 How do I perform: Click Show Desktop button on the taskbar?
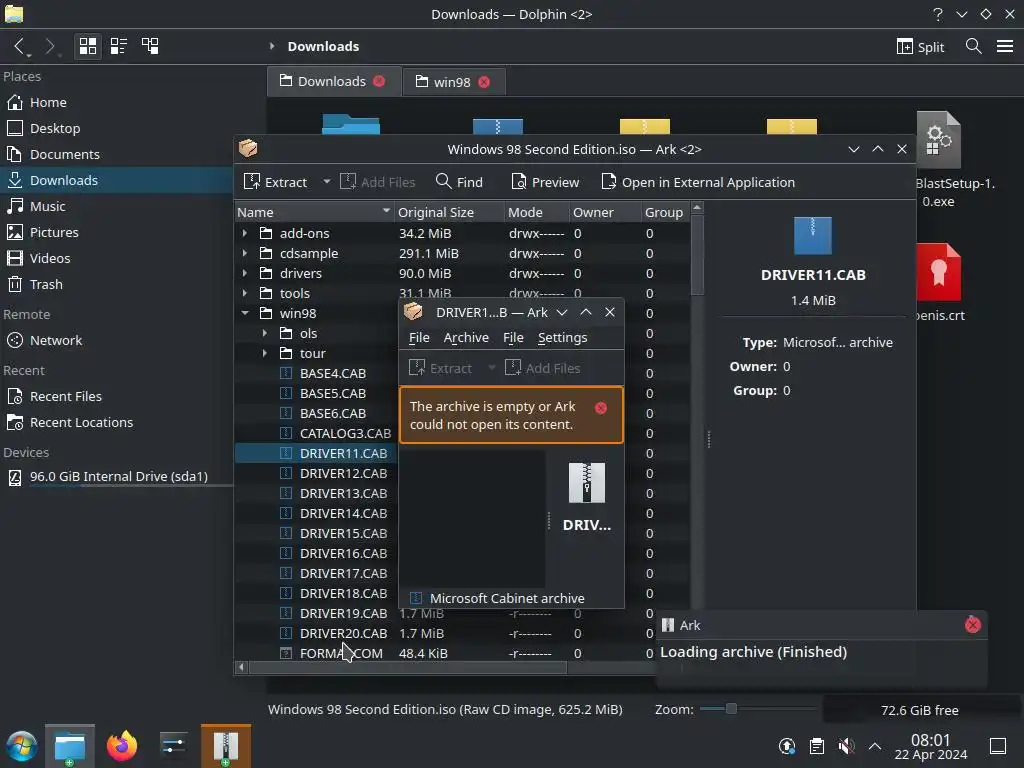[998, 746]
